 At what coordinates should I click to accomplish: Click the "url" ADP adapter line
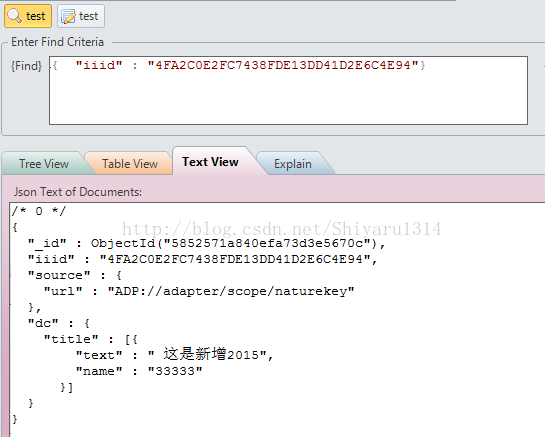pos(199,291)
